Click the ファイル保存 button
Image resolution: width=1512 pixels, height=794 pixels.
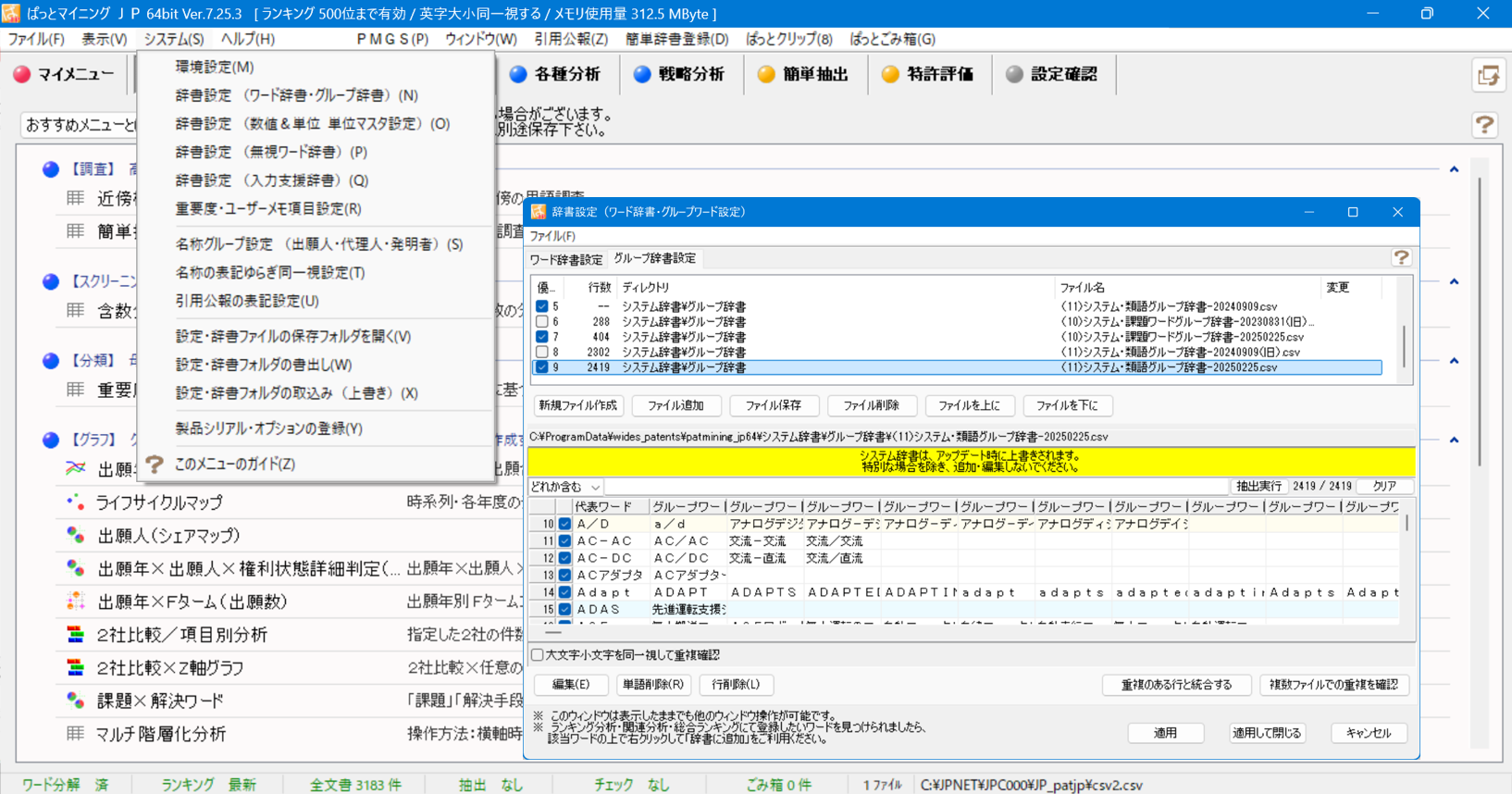click(774, 405)
